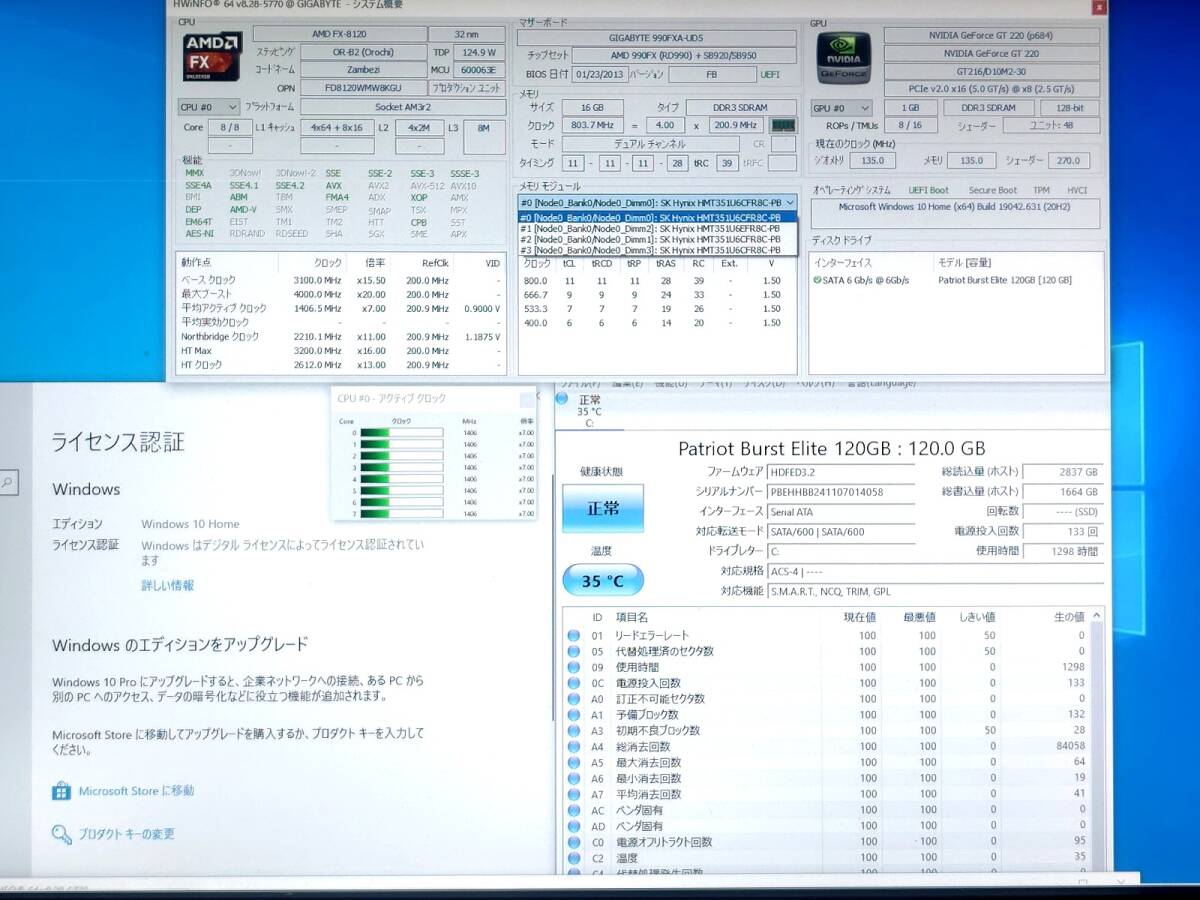Screen dimensions: 1200x900
Task: Click the status orb for SMART row A3
Action: tap(574, 731)
